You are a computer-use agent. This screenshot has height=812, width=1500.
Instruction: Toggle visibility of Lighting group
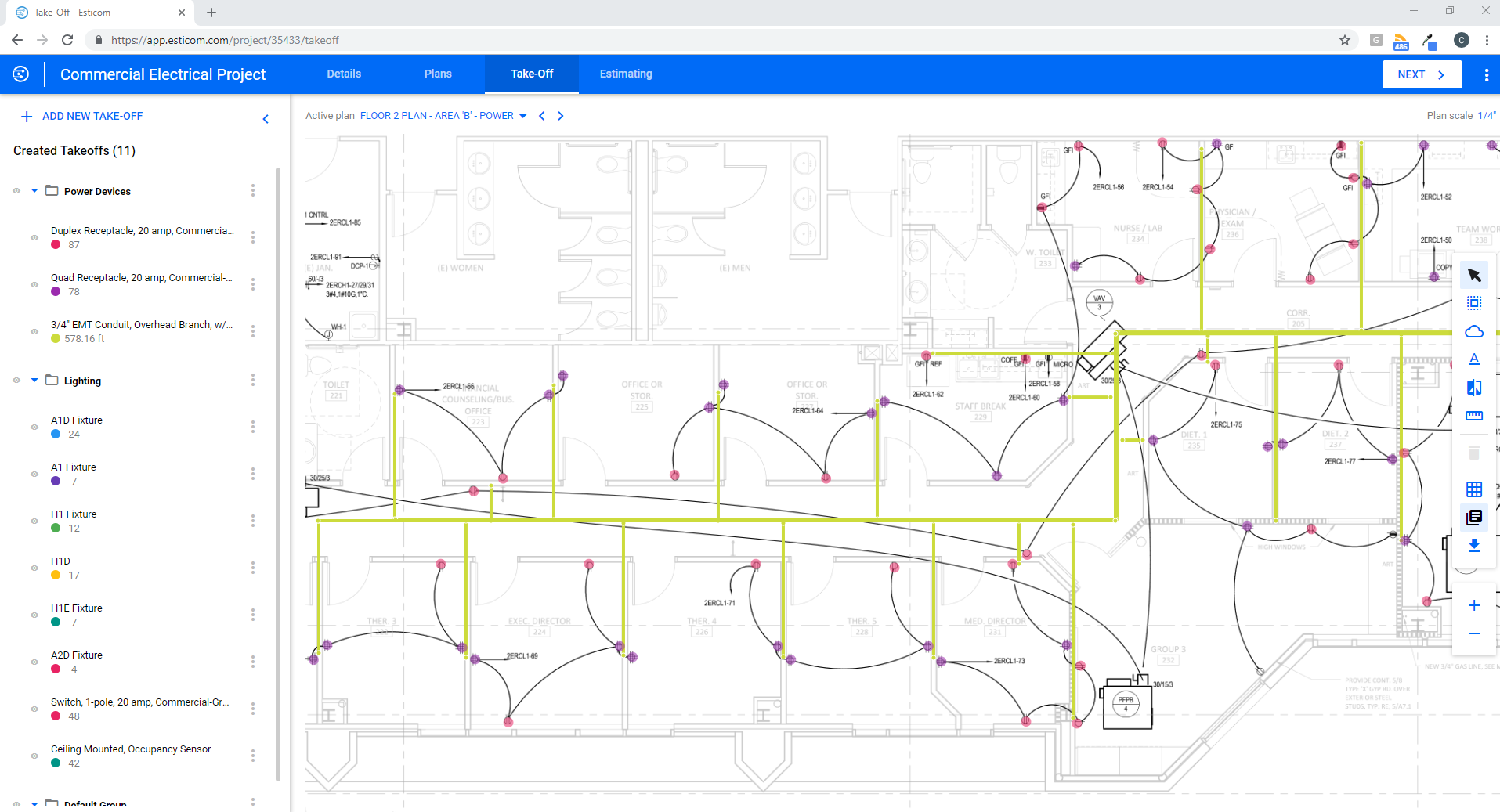point(16,380)
